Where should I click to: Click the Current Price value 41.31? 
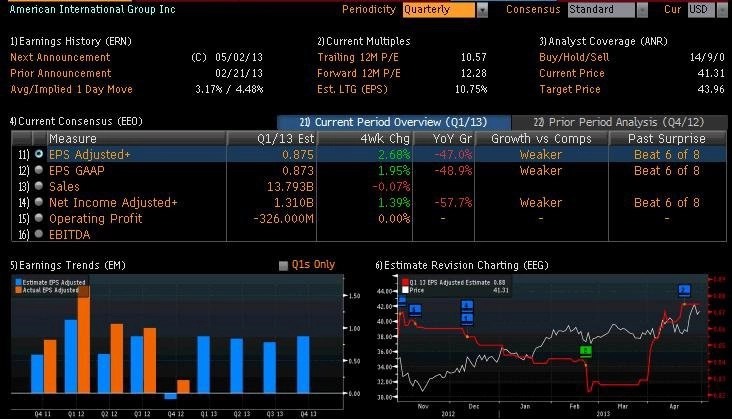tap(711, 73)
